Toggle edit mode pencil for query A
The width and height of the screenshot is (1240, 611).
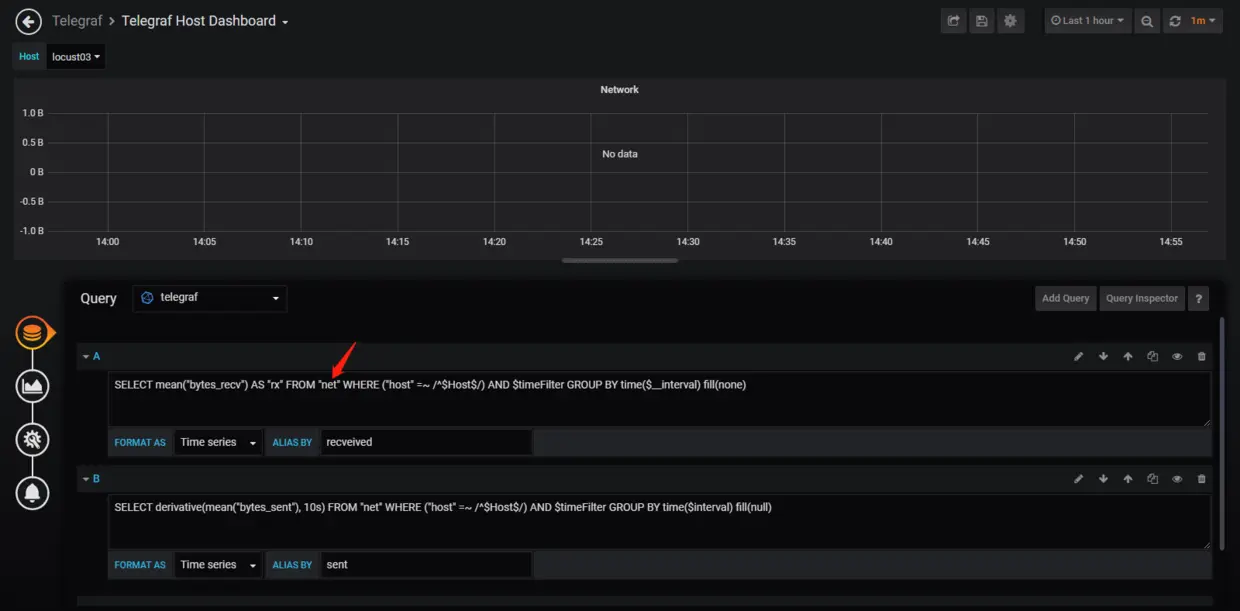[1078, 356]
